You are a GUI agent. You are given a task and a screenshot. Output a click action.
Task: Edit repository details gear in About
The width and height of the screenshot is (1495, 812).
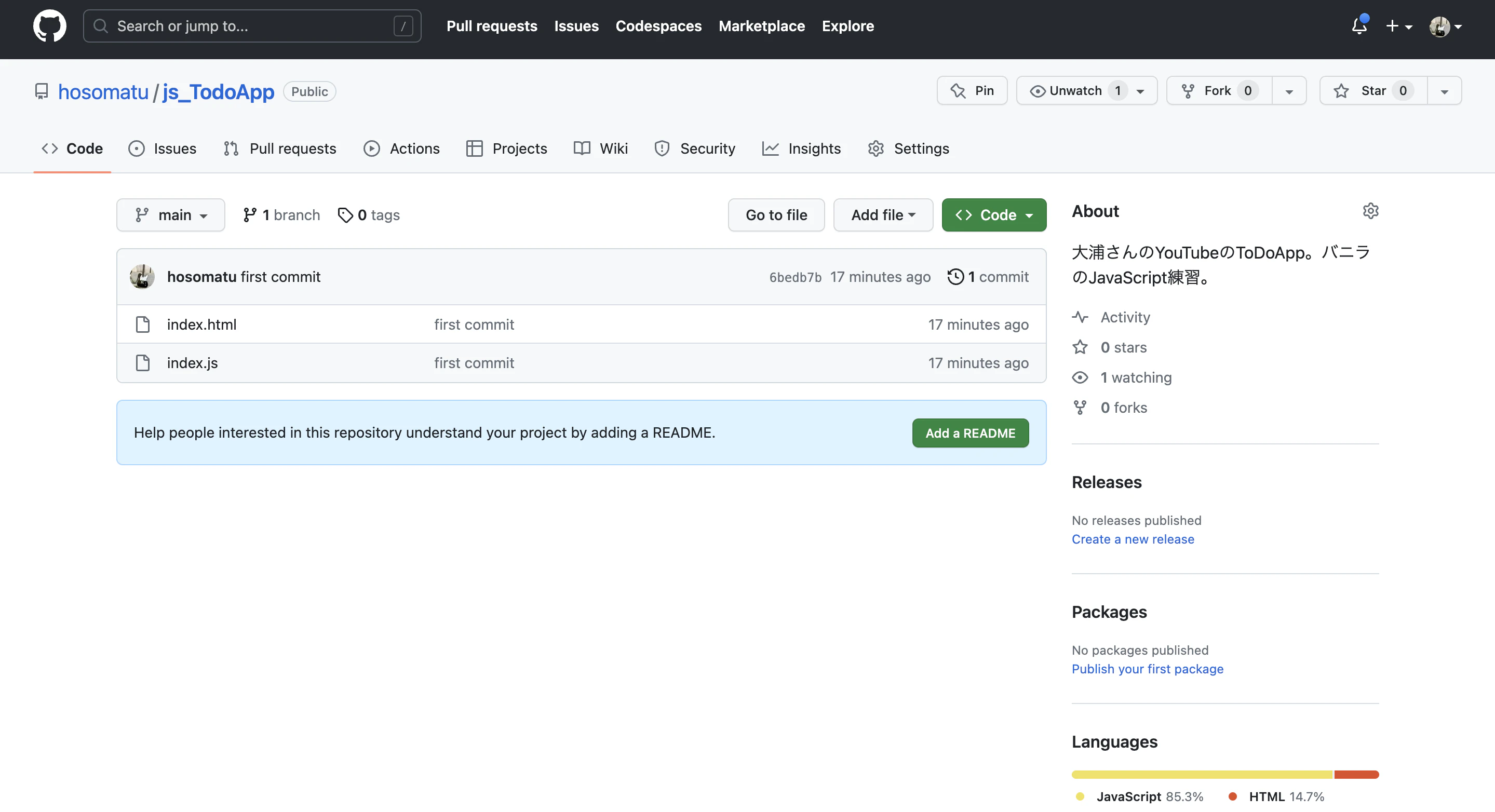point(1370,211)
